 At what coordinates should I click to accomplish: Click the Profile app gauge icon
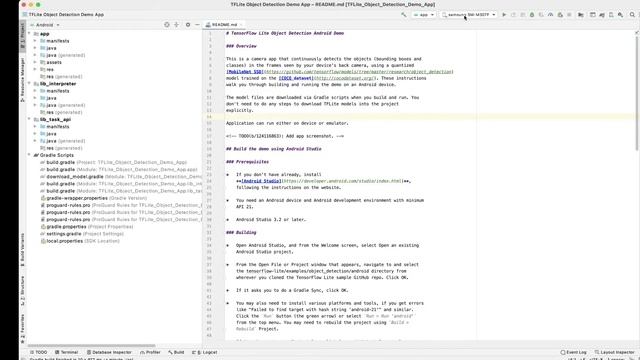550,15
